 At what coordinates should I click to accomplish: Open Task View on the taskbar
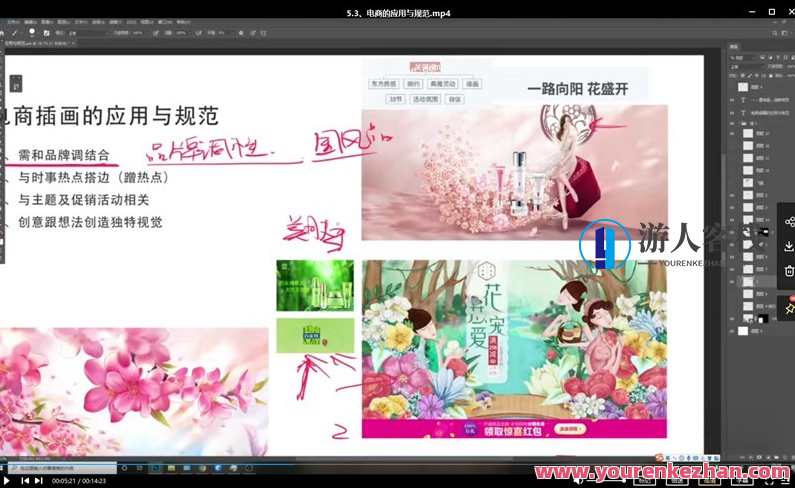[139, 468]
